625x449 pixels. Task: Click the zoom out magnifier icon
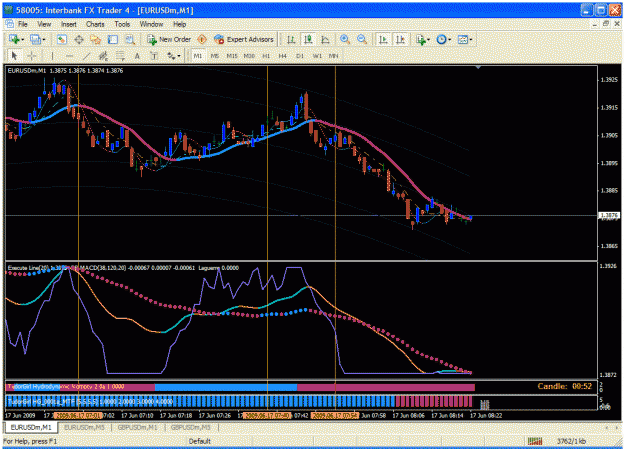pos(362,39)
